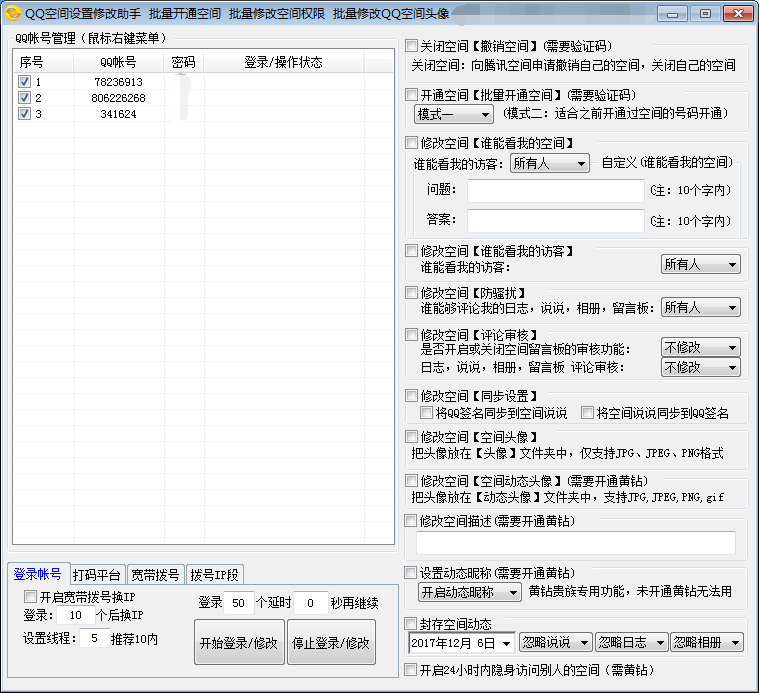Enable 封存空间动态 checkbox

click(x=410, y=623)
